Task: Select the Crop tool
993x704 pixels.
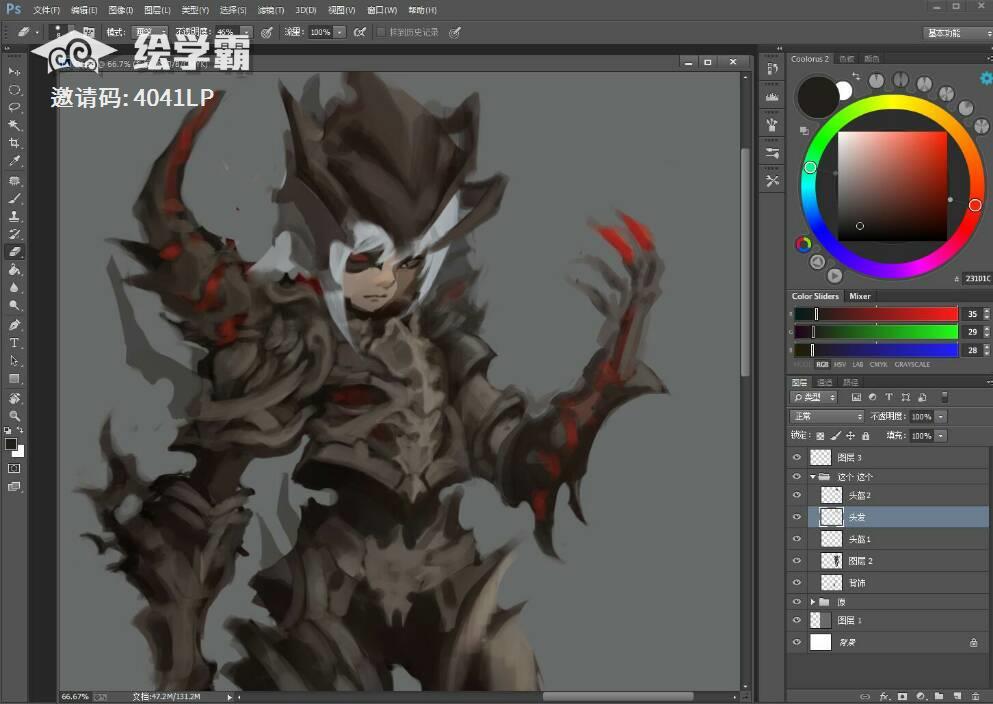Action: [x=14, y=143]
